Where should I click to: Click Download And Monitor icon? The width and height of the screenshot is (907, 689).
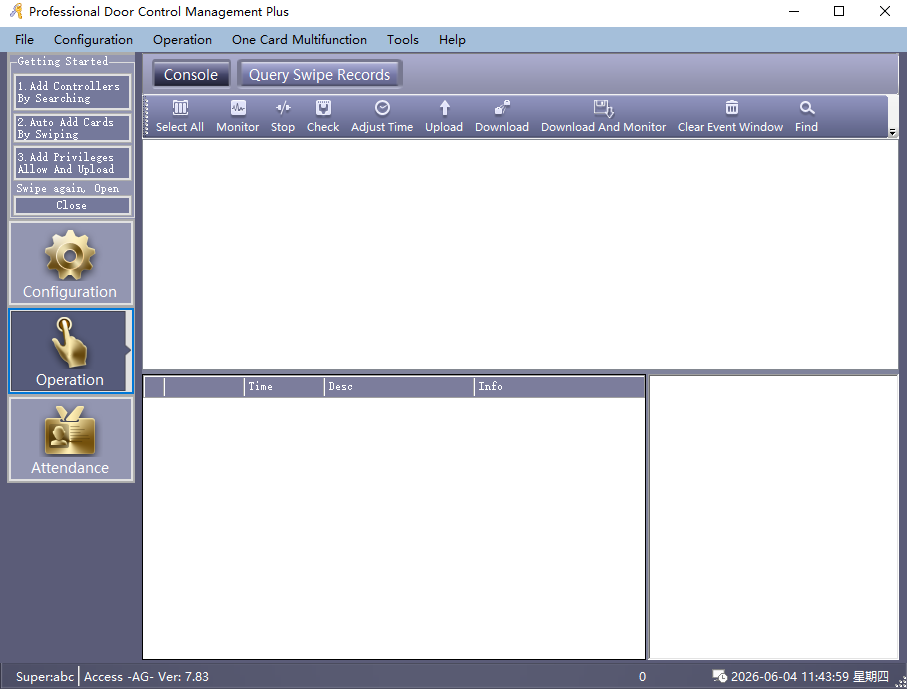pyautogui.click(x=603, y=108)
